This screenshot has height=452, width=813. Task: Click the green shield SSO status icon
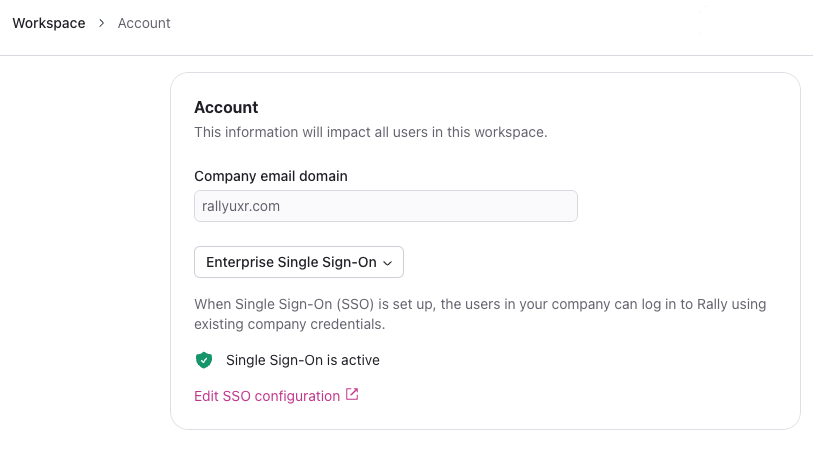click(204, 360)
